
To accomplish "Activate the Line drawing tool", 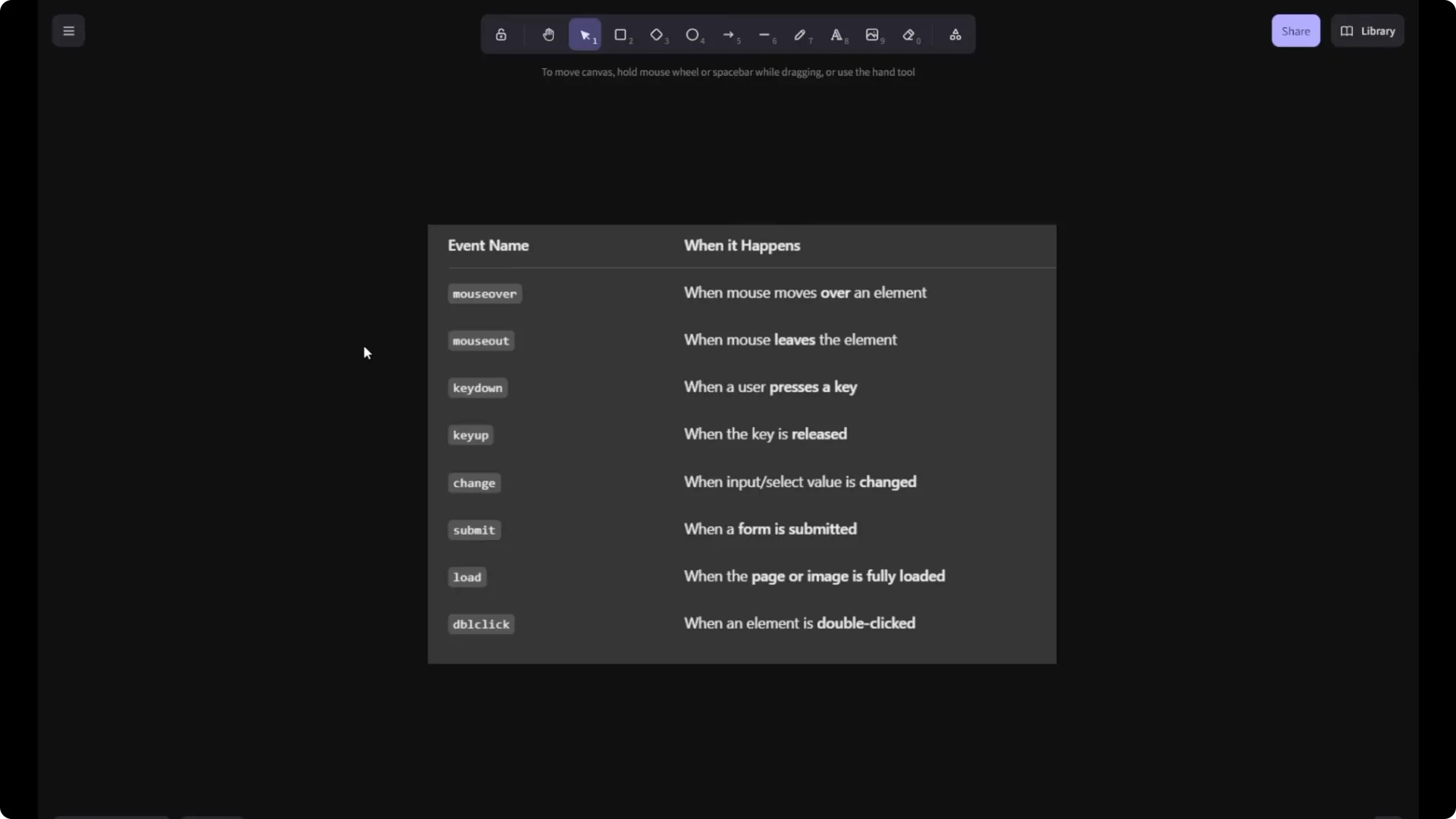I will [x=764, y=35].
